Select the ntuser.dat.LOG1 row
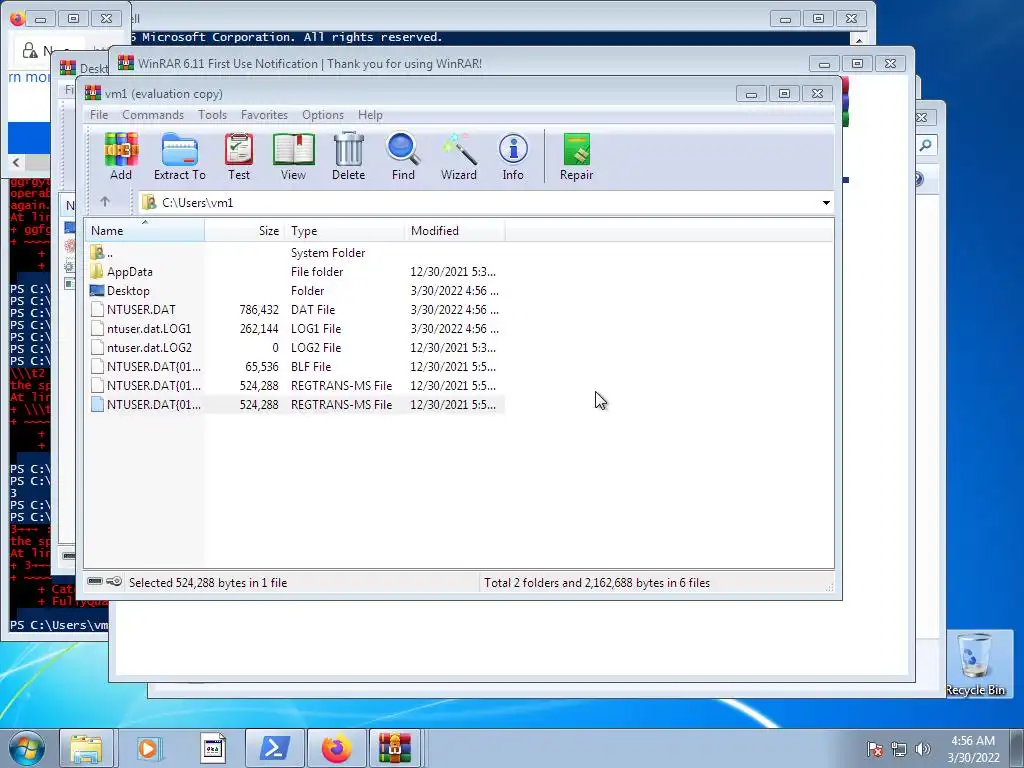The height and width of the screenshot is (768, 1024). tap(295, 328)
